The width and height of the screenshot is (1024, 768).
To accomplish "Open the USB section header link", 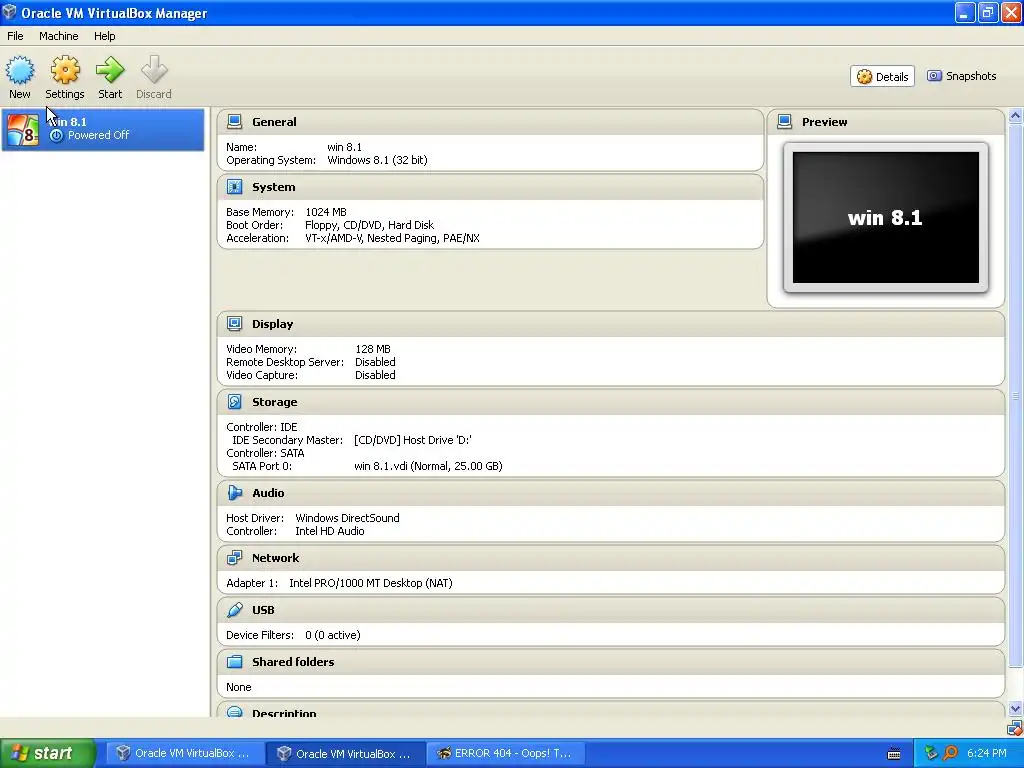I will tap(263, 610).
